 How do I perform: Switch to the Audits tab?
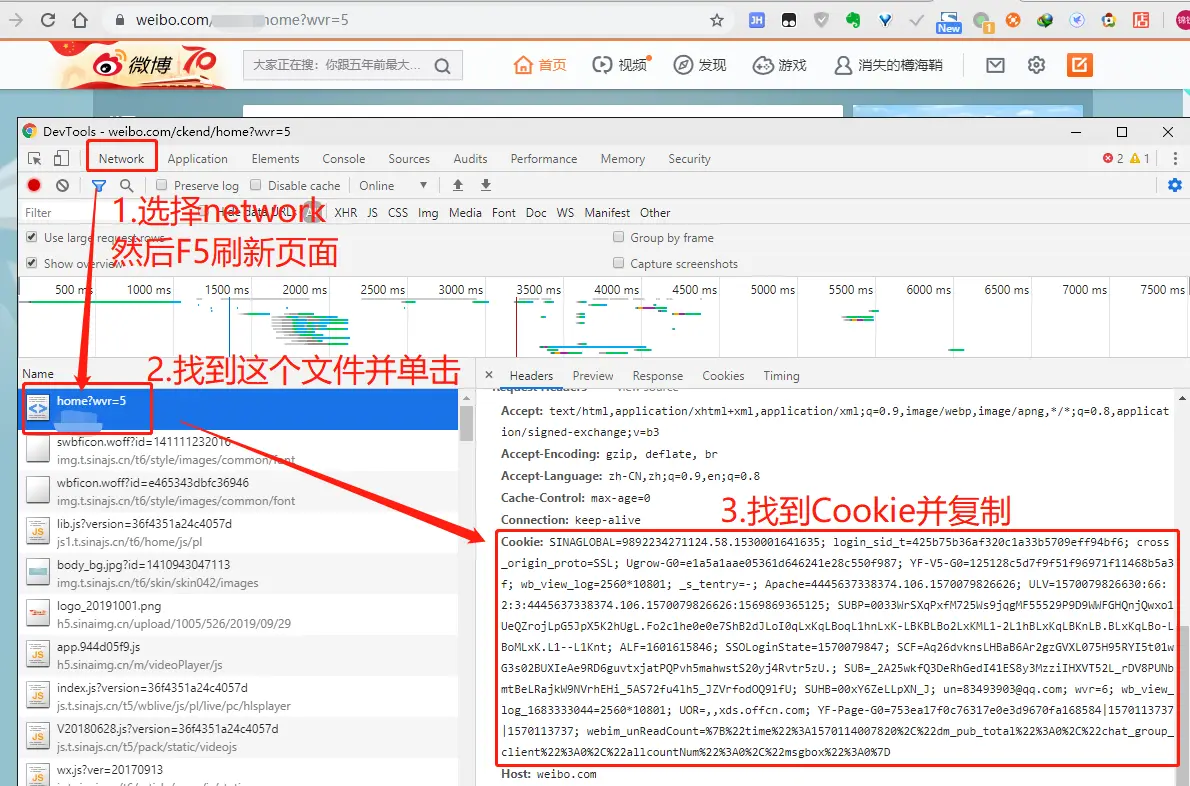(x=471, y=159)
